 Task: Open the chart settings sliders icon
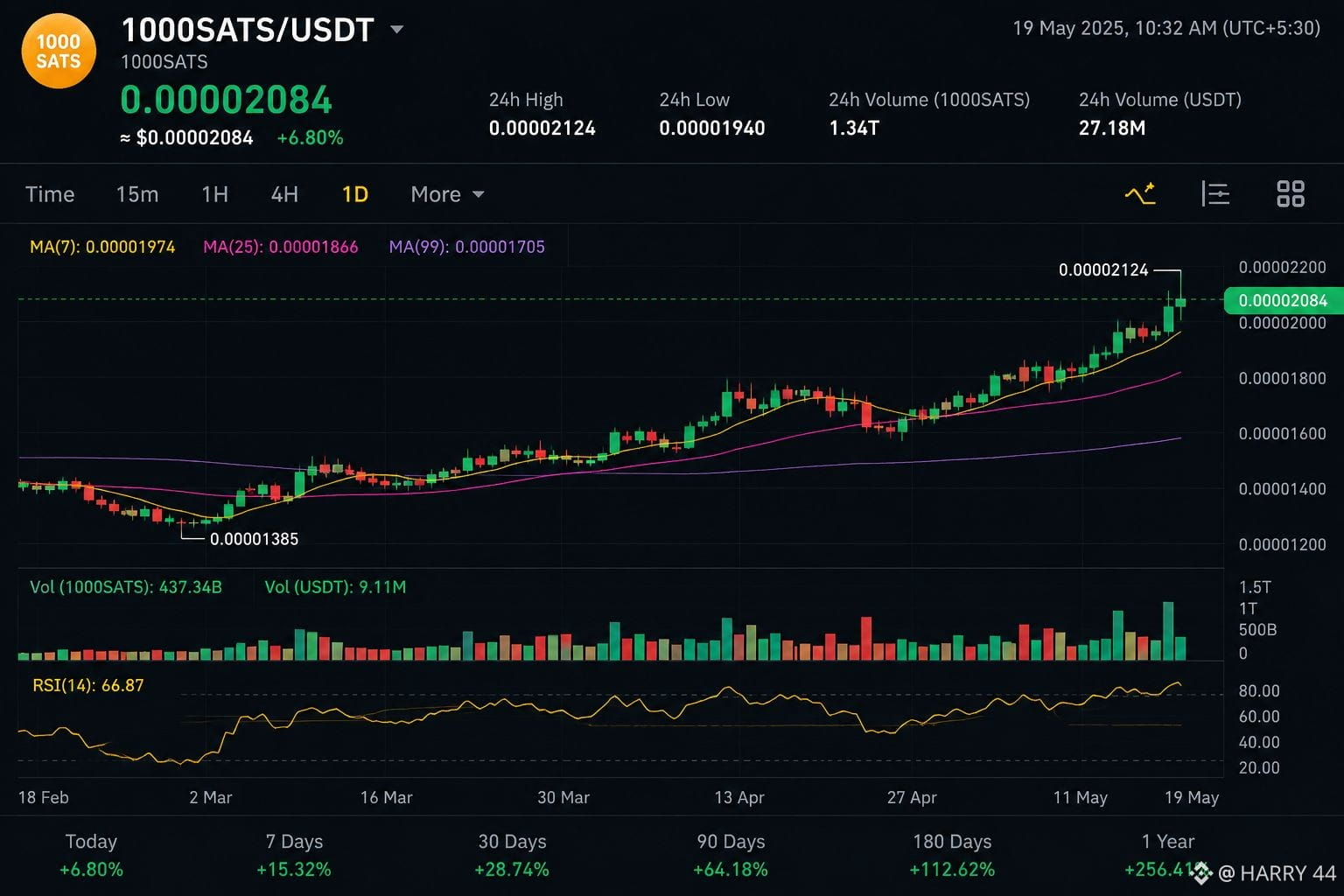pos(1215,193)
